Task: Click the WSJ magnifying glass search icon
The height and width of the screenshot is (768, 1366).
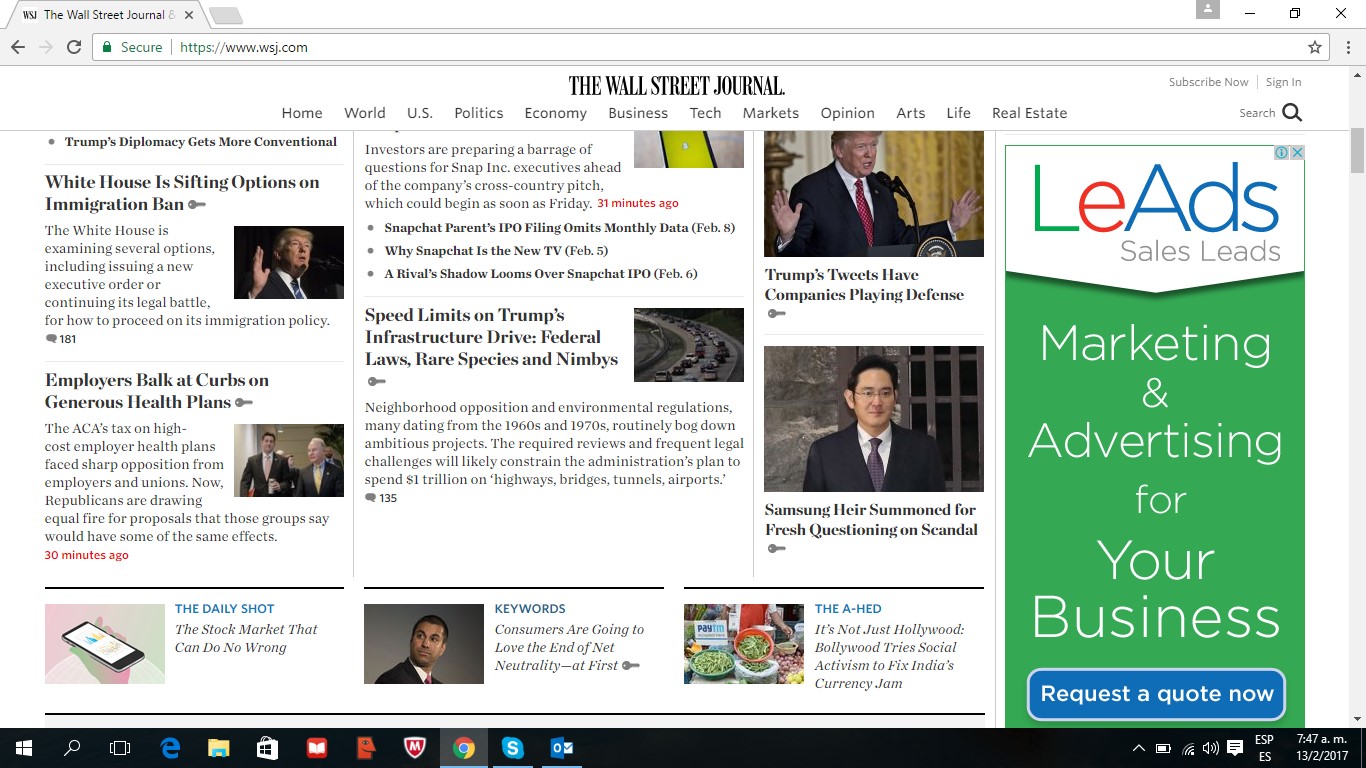Action: [1292, 113]
